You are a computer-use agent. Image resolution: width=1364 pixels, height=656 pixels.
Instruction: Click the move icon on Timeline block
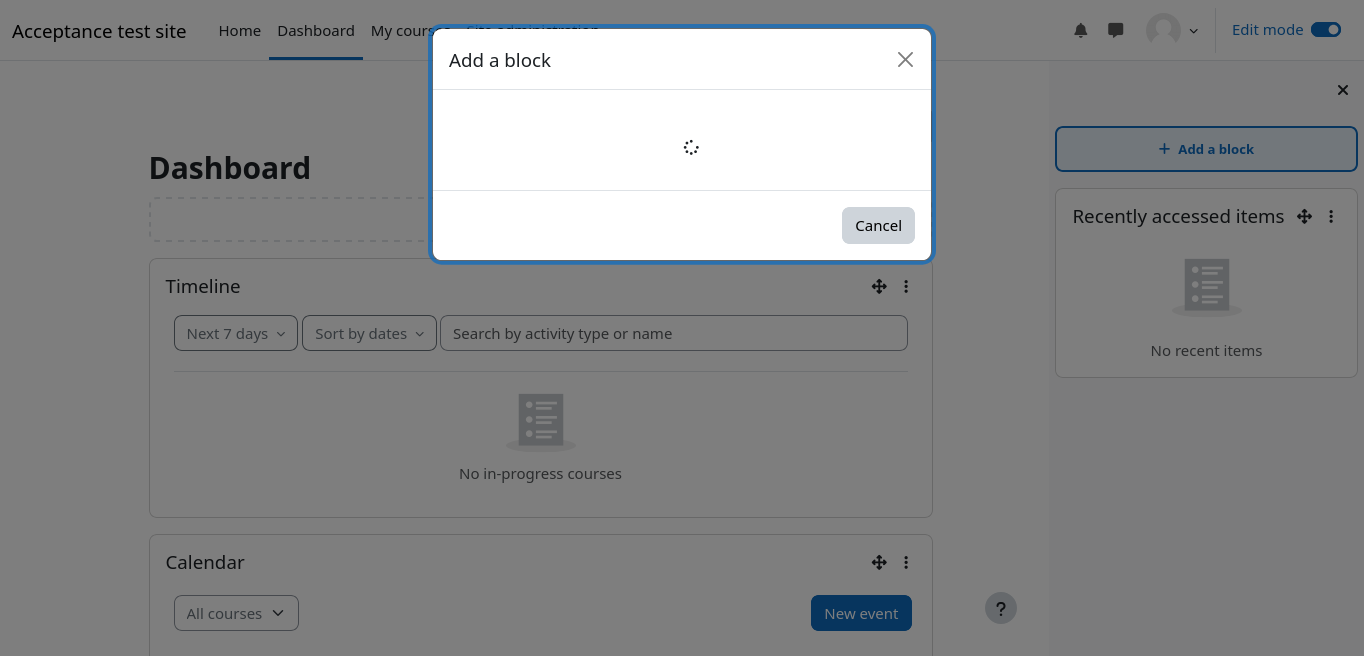pyautogui.click(x=879, y=287)
